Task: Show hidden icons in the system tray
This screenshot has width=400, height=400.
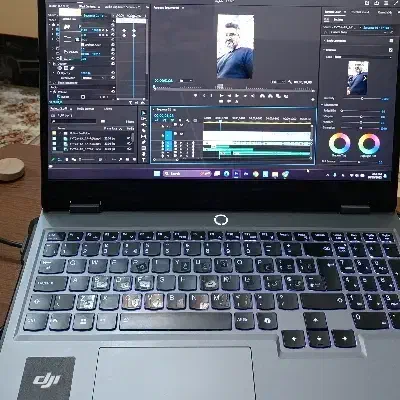Action: (327, 175)
